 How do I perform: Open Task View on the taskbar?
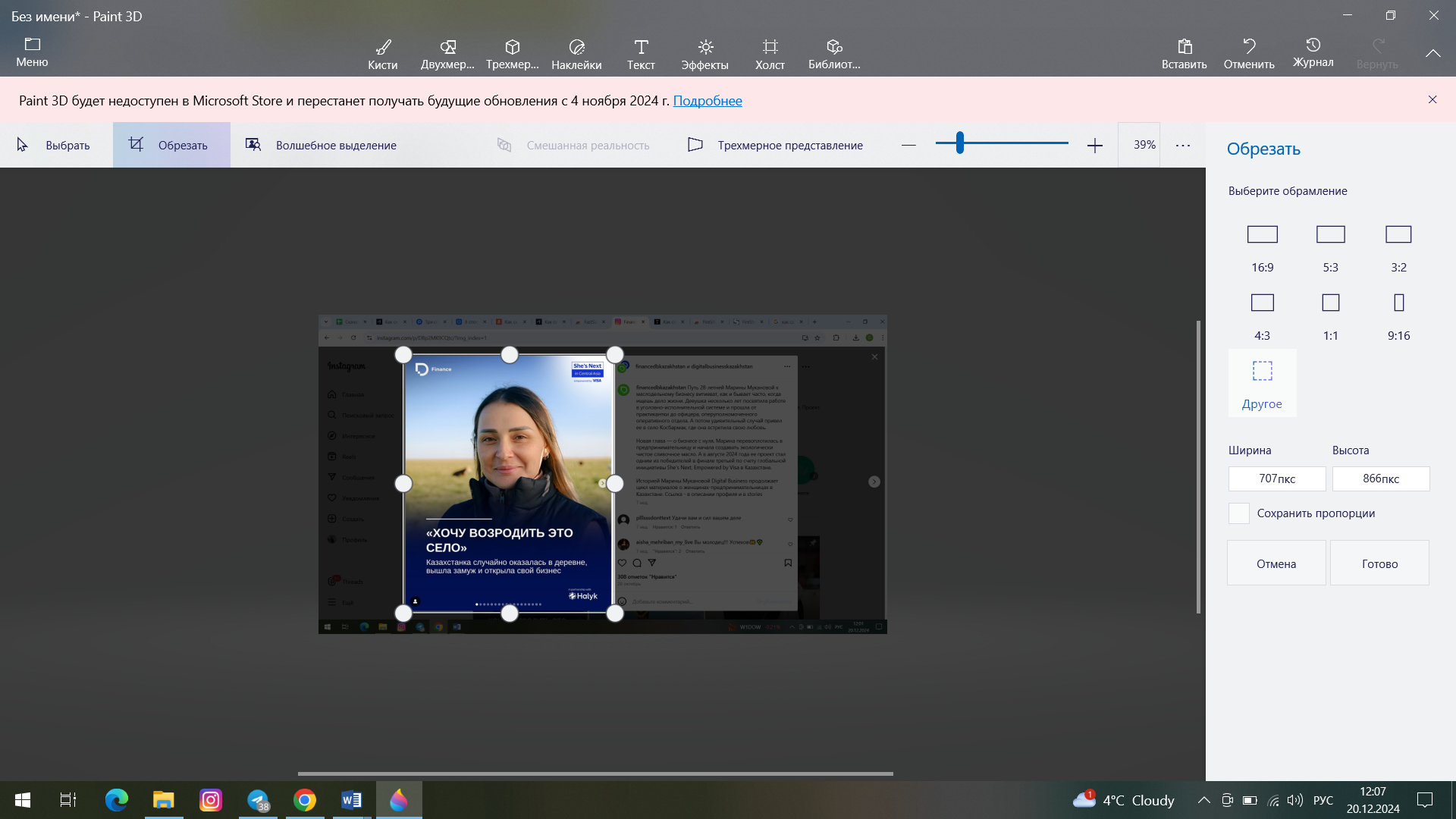pos(68,800)
